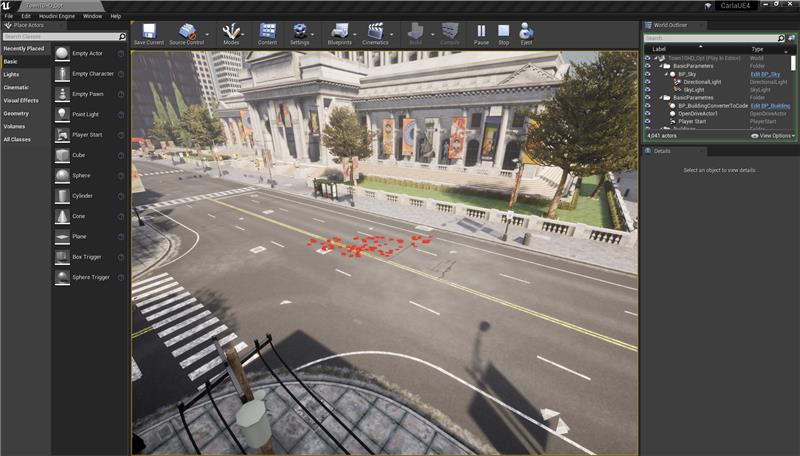
Task: Open the Houdini Engine menu
Action: point(58,16)
